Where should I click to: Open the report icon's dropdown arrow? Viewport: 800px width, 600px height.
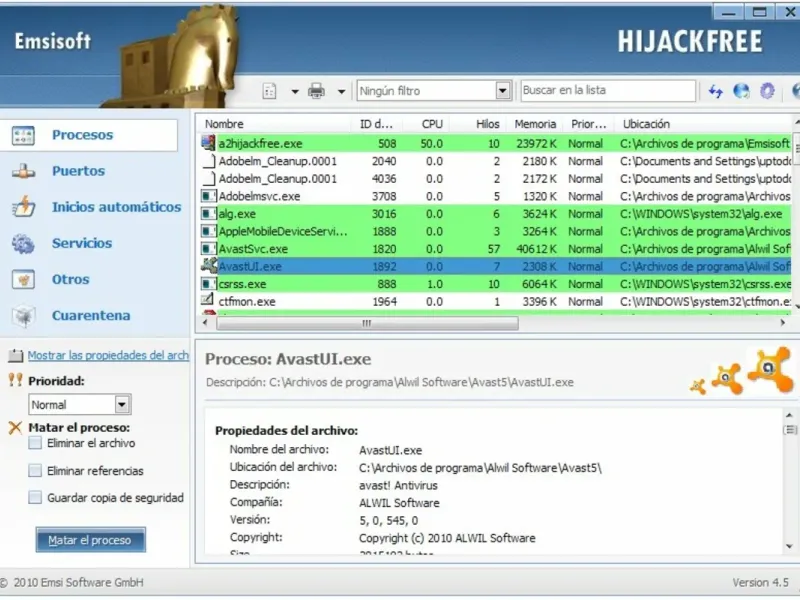pos(295,92)
